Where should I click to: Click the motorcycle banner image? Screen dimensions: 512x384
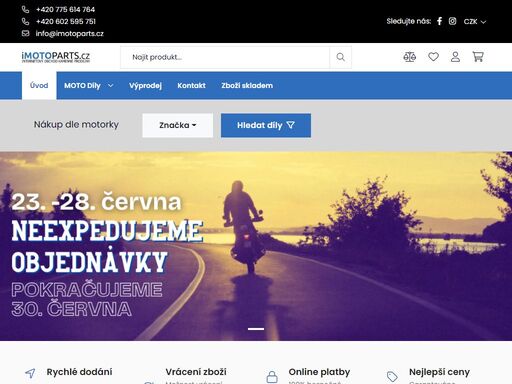coord(256,246)
